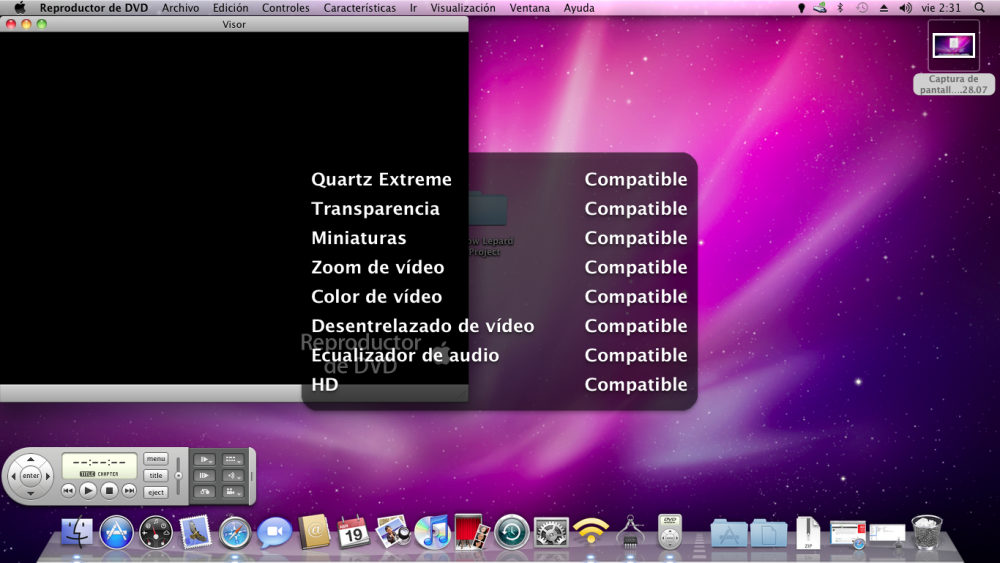Open Dashboard from the Dock
Image resolution: width=1000 pixels, height=563 pixels.
(x=156, y=532)
